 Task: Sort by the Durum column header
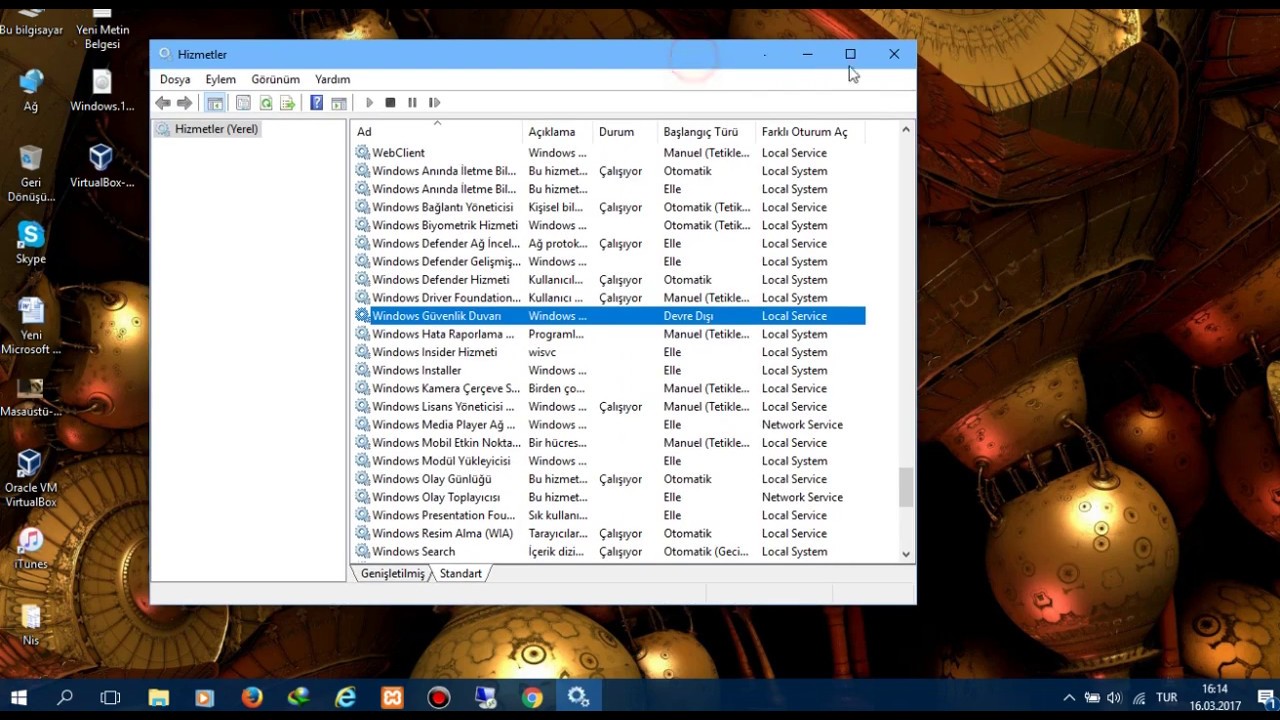(625, 132)
